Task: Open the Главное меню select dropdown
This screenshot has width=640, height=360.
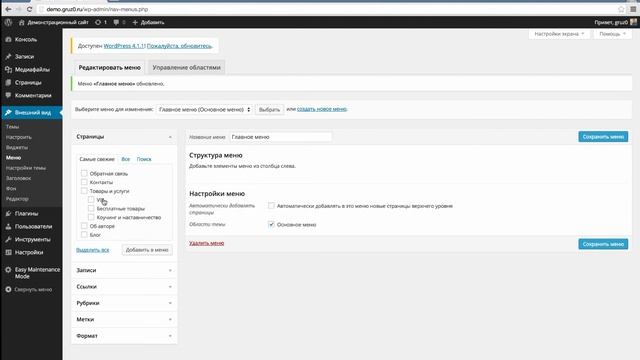Action: 204,109
